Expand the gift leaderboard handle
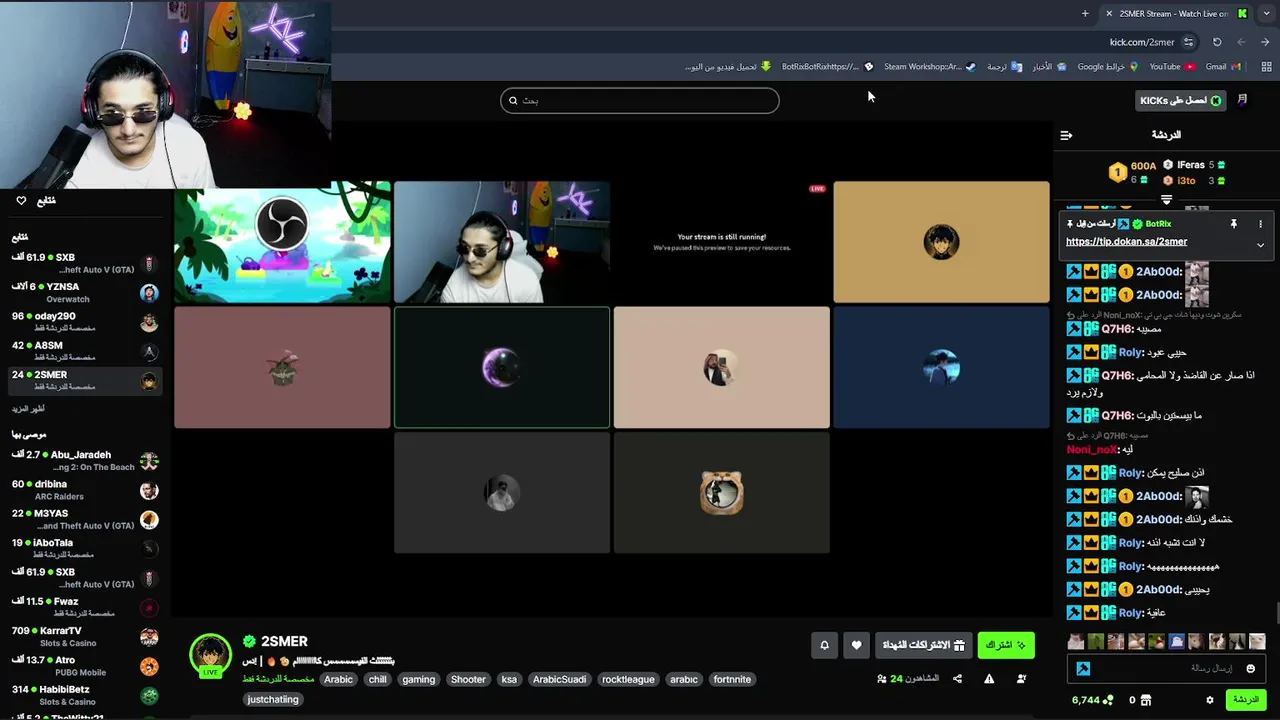The image size is (1280, 720). (1166, 200)
